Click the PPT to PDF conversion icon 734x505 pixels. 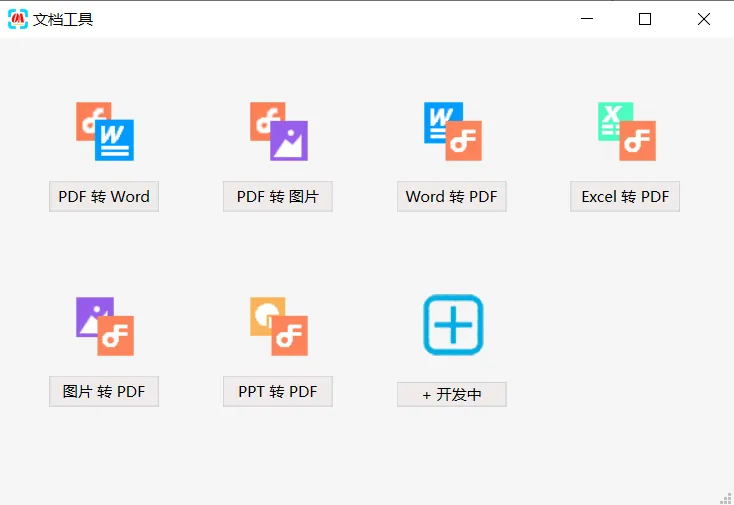279,326
